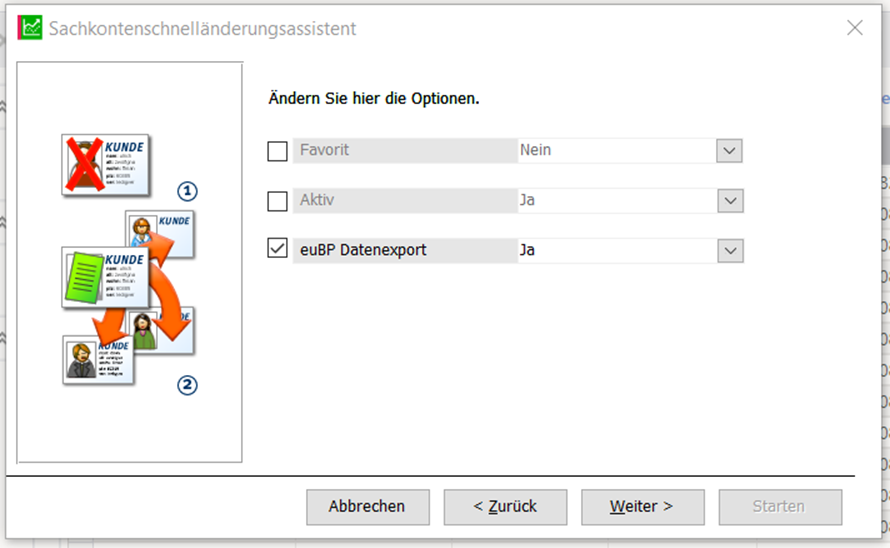
Task: Enable the Favorit checkbox
Action: (277, 151)
